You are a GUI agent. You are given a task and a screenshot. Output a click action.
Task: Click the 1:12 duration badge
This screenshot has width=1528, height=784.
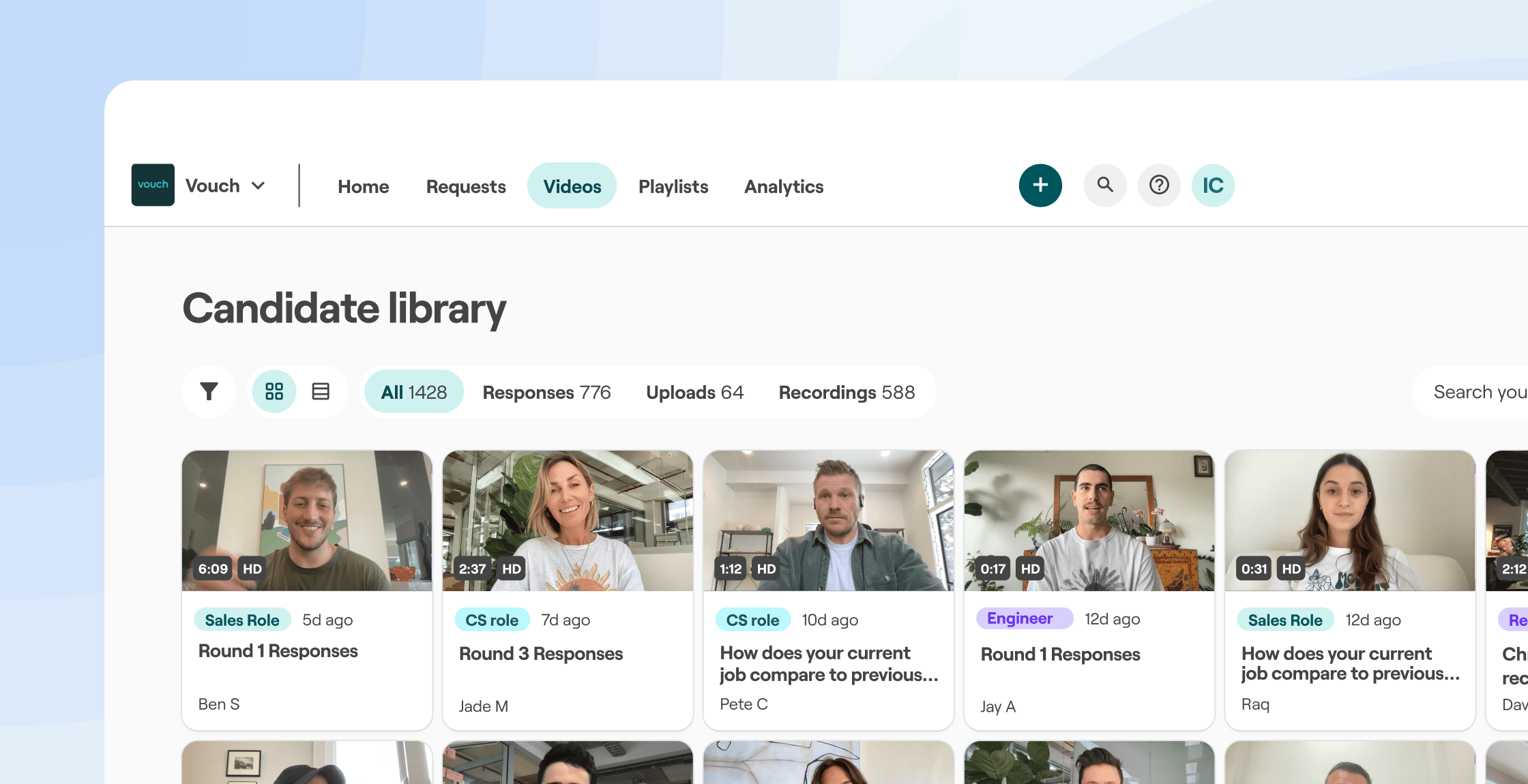[731, 569]
